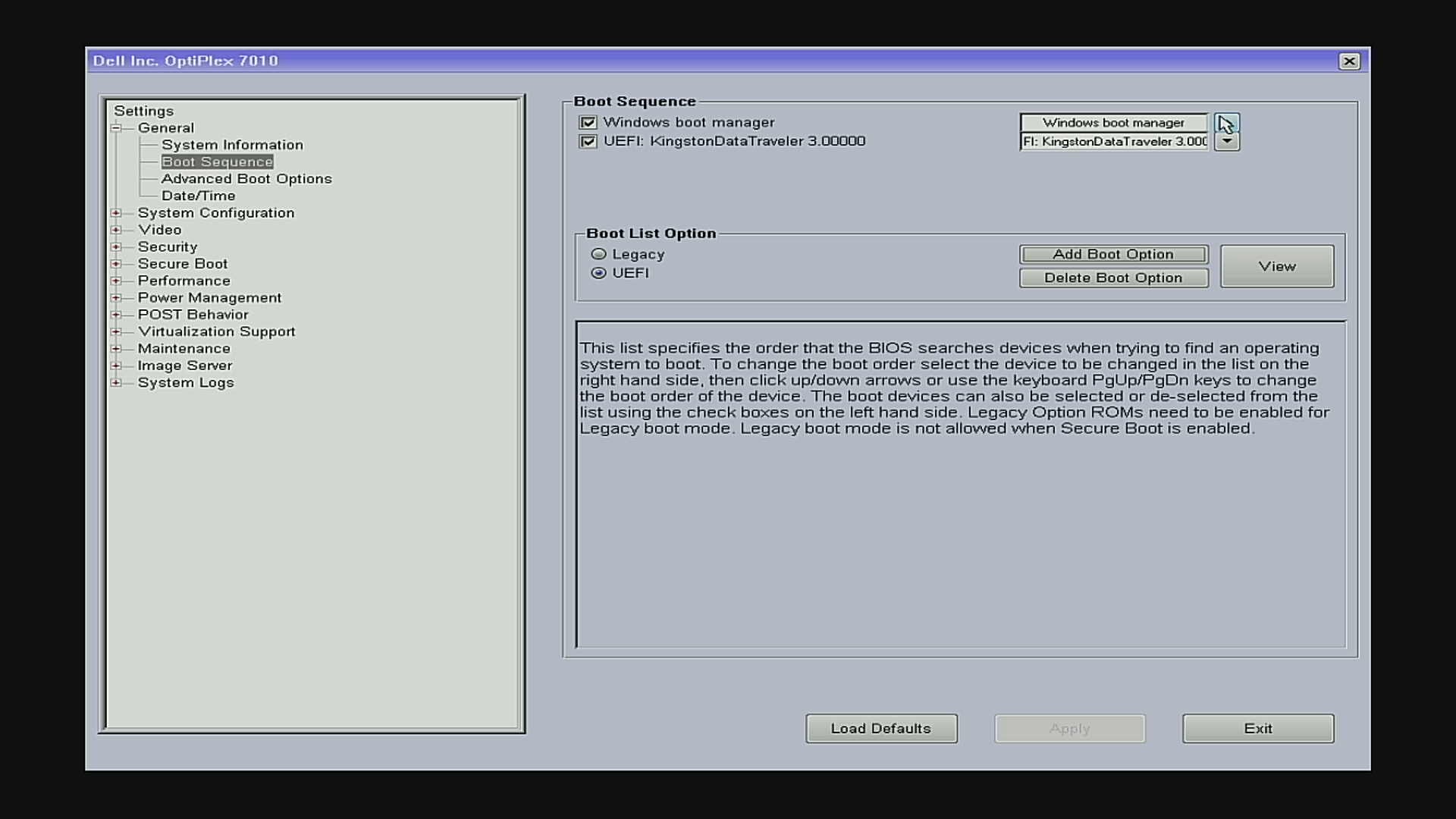The width and height of the screenshot is (1456, 819).
Task: Select the Secure Boot category label
Action: click(x=183, y=264)
